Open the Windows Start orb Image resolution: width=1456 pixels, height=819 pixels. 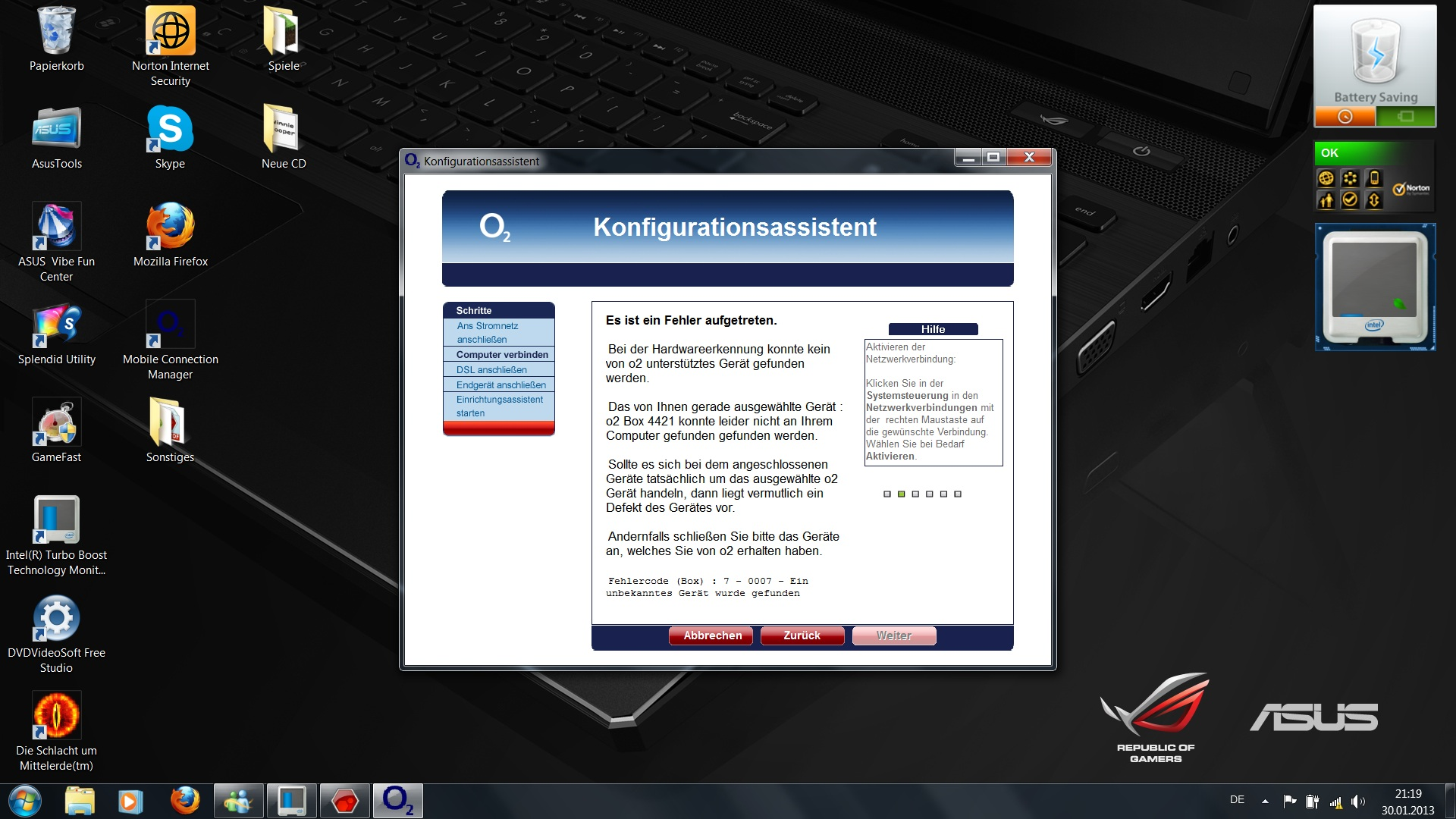25,801
